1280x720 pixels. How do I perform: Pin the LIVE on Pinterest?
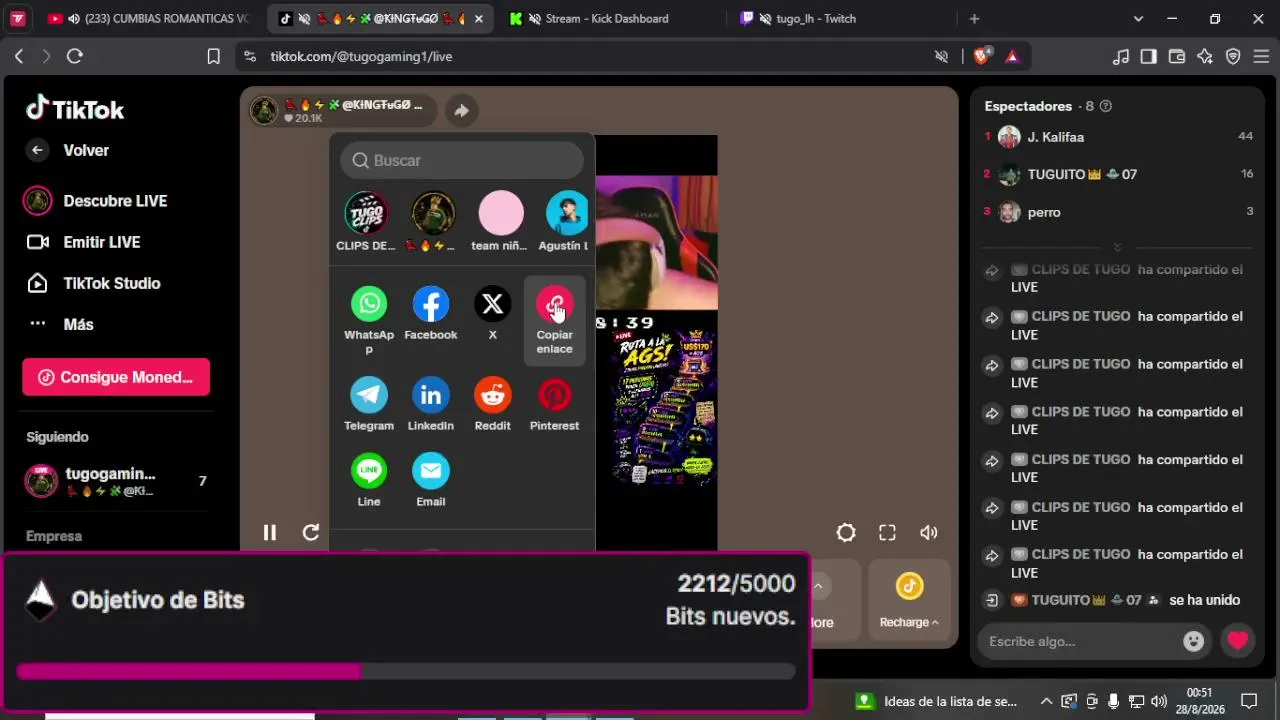(554, 404)
